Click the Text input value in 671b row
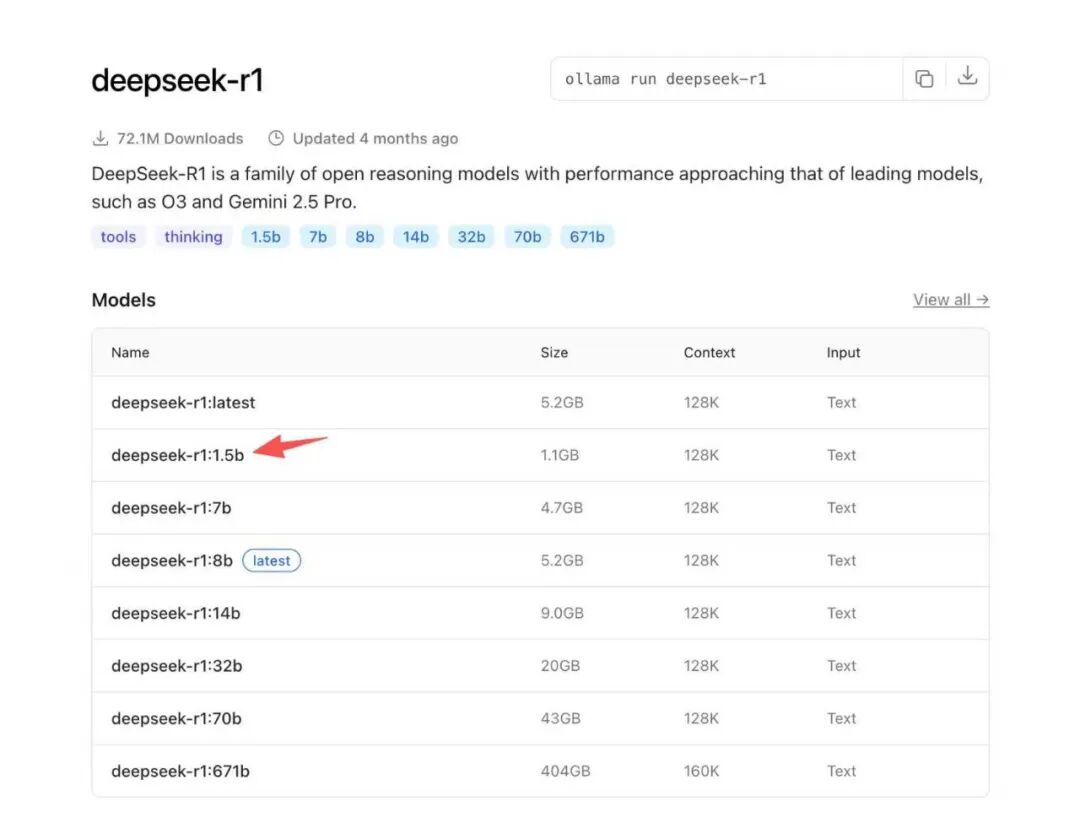The height and width of the screenshot is (829, 1080). tap(841, 772)
